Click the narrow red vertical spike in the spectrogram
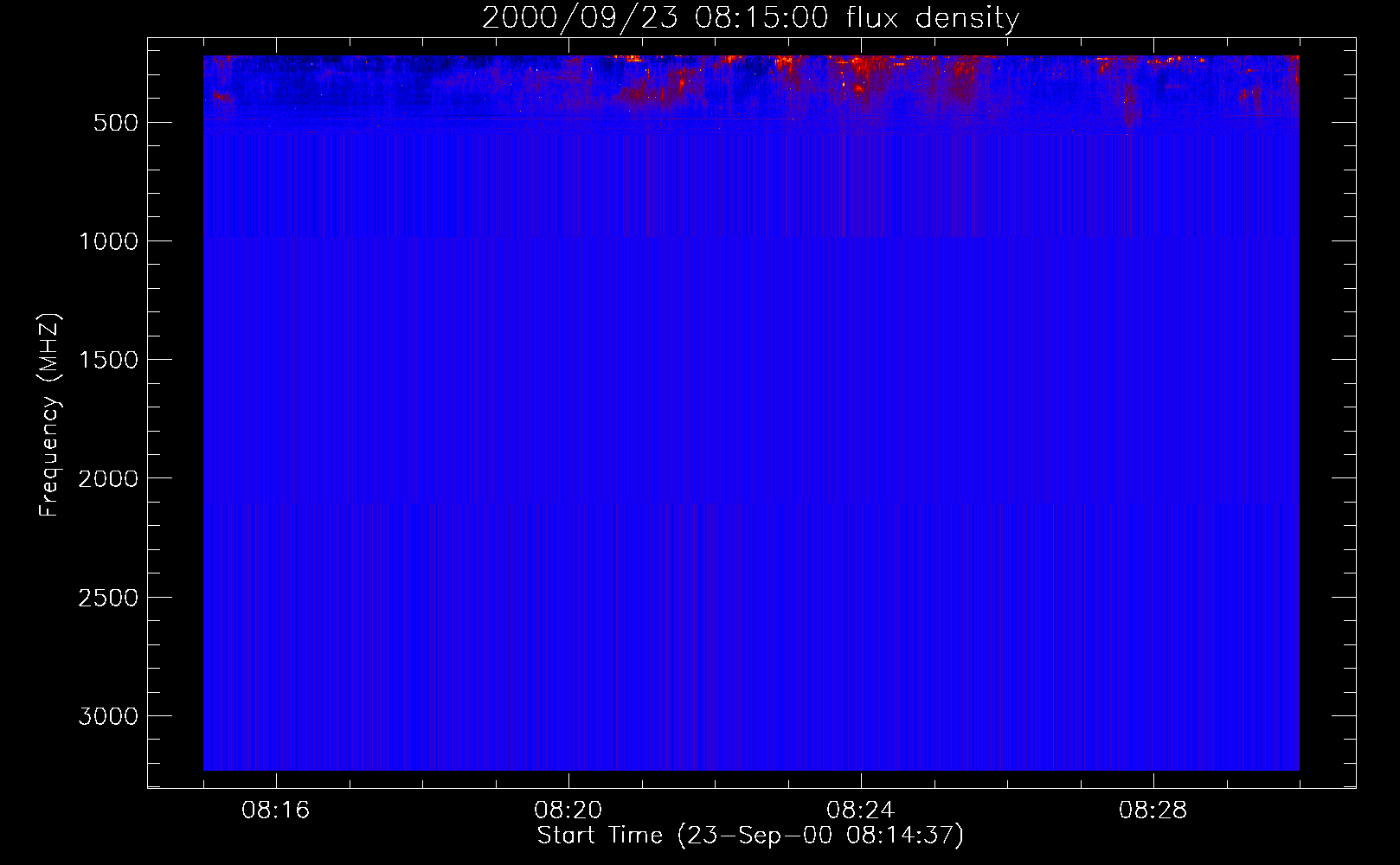This screenshot has width=1400, height=865. coord(844,183)
